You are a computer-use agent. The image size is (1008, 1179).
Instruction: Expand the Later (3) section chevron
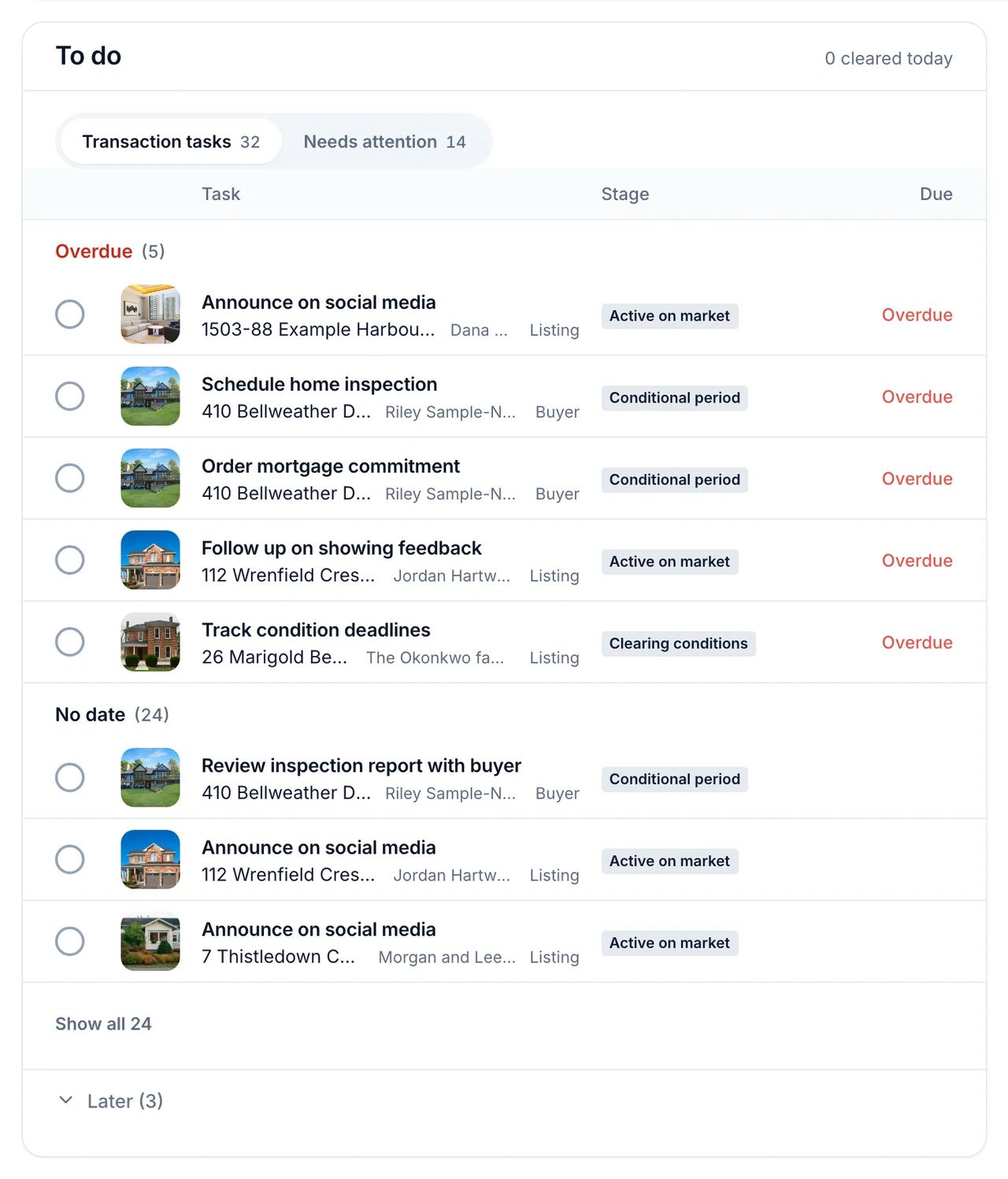pyautogui.click(x=66, y=1100)
